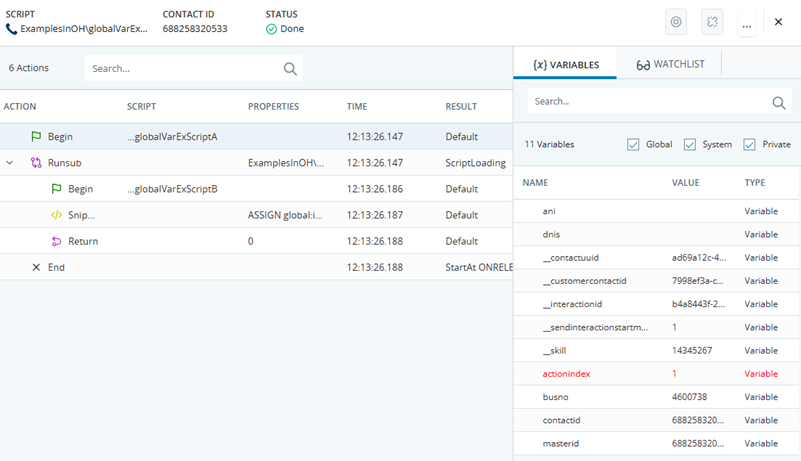Click the yellow Snippet code icon
This screenshot has width=801, height=461.
pos(57,215)
